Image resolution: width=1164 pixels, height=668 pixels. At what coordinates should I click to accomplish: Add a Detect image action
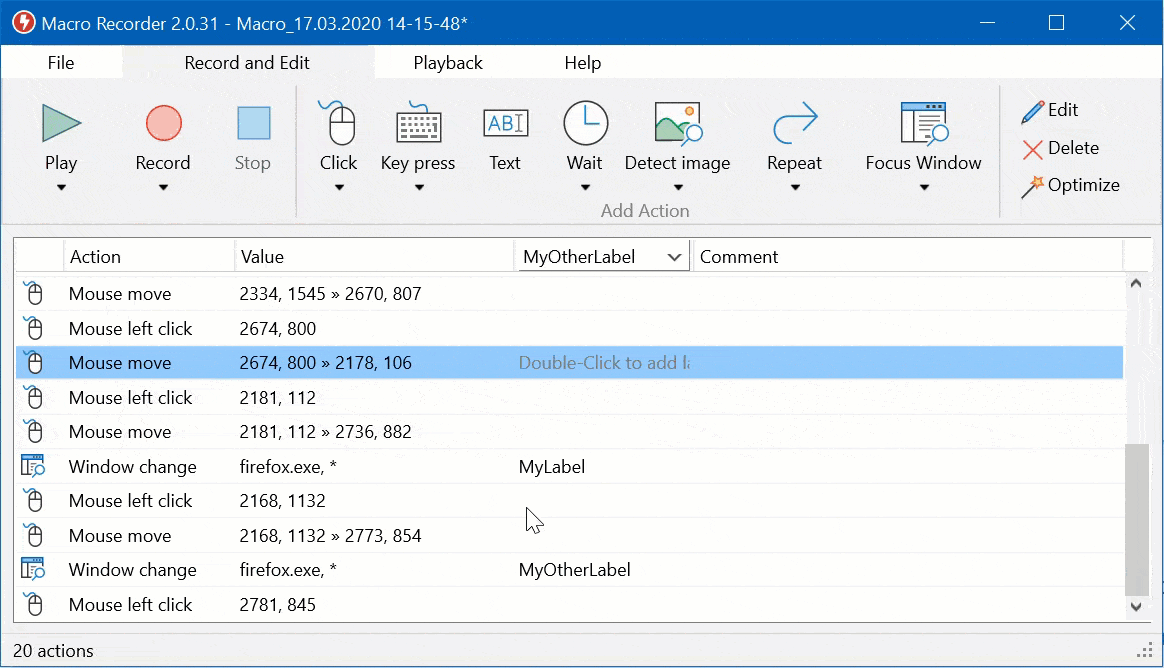tap(677, 124)
